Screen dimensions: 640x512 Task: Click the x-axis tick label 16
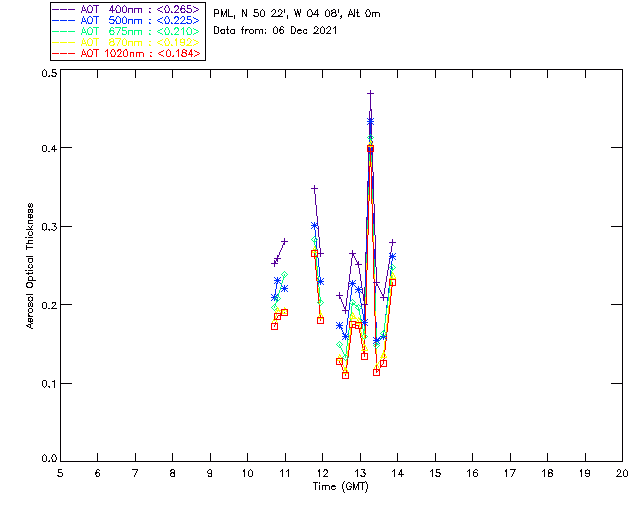pyautogui.click(x=473, y=473)
